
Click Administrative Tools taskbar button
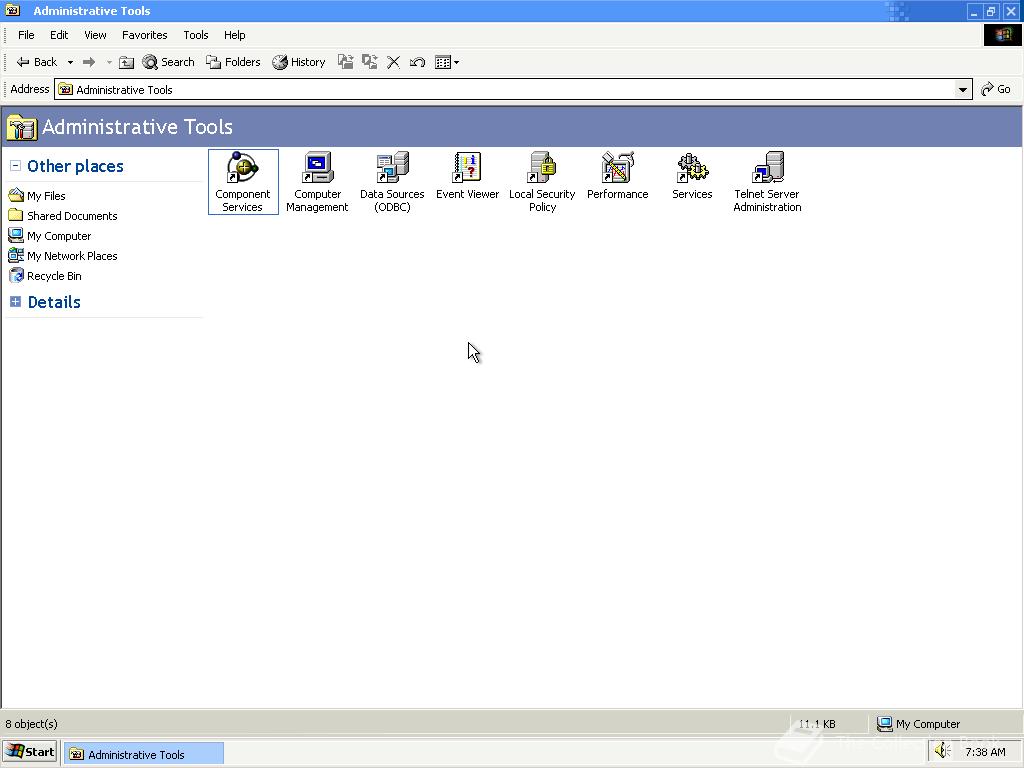(144, 754)
